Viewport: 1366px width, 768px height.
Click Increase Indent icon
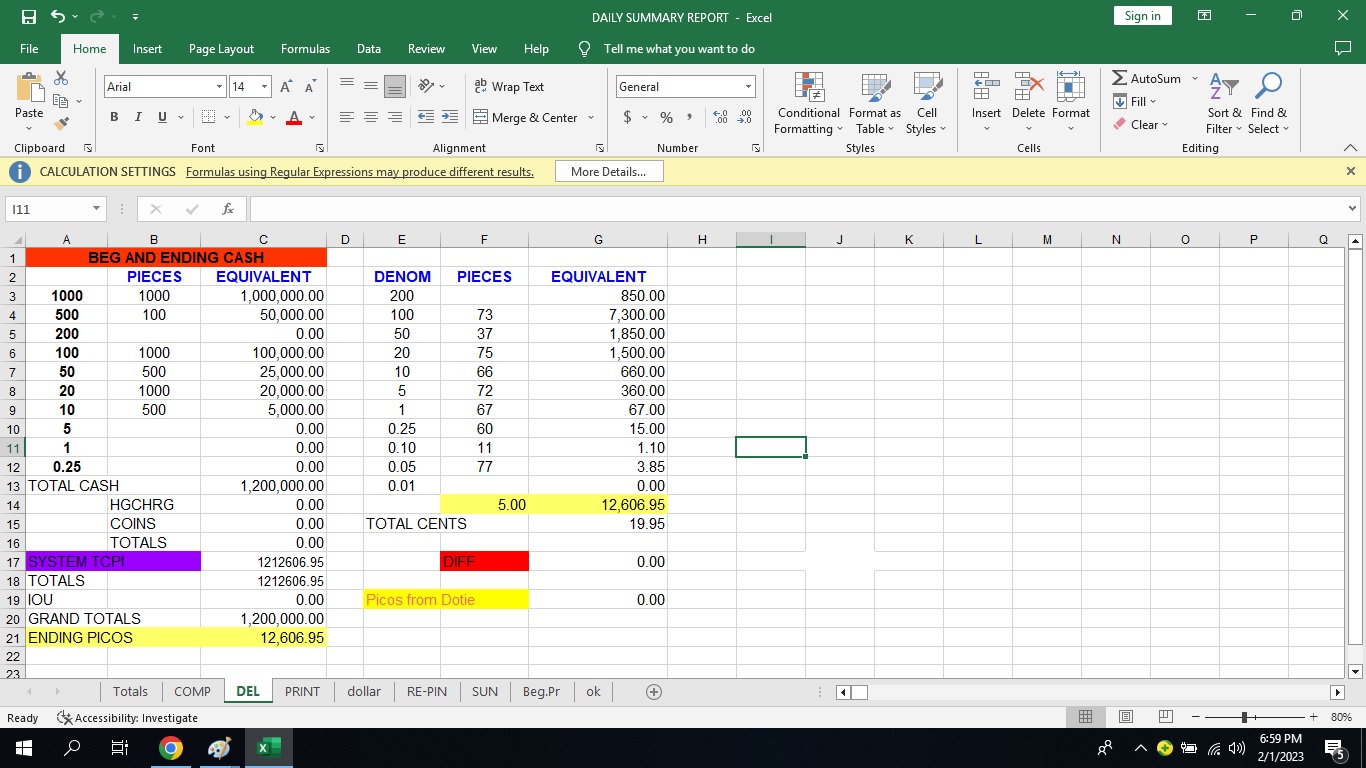[x=450, y=118]
